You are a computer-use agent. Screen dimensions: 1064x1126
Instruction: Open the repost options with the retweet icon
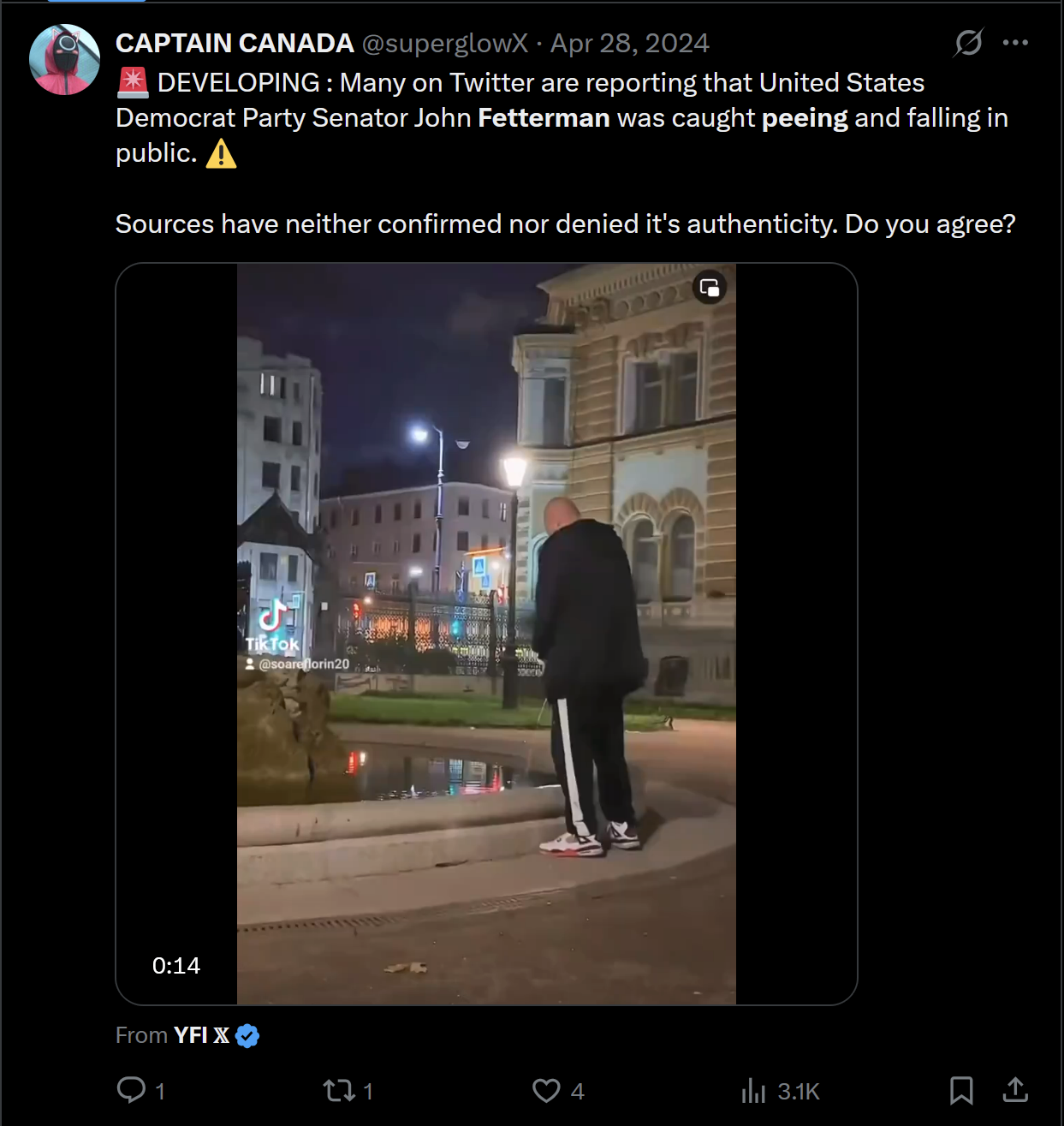pyautogui.click(x=338, y=1090)
